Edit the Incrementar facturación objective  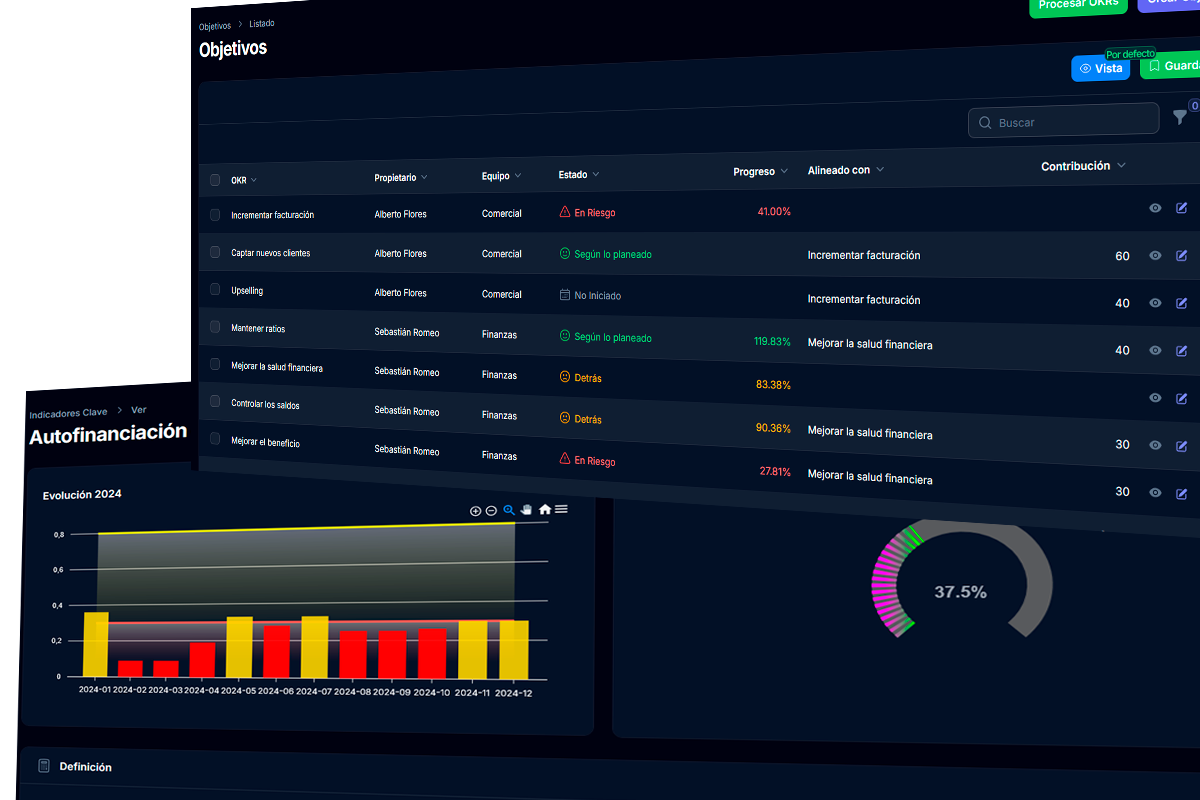click(1181, 208)
